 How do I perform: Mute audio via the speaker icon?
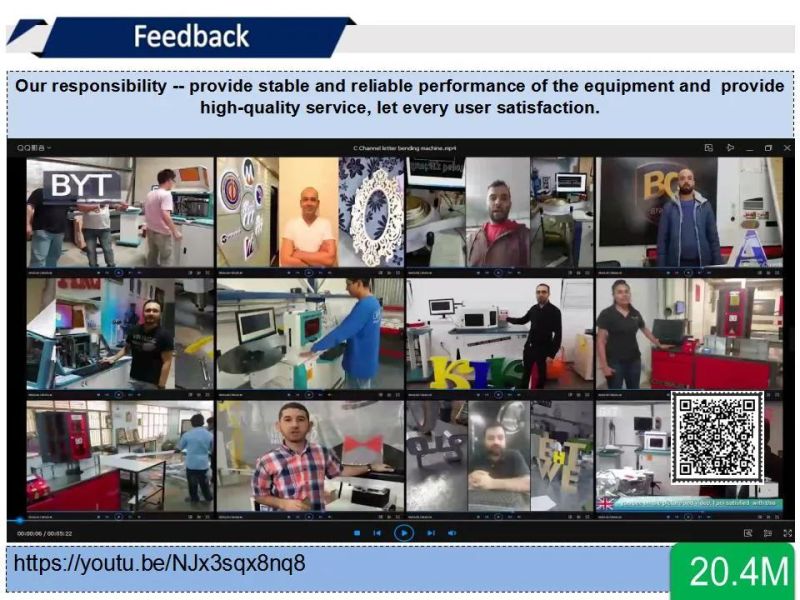452,533
